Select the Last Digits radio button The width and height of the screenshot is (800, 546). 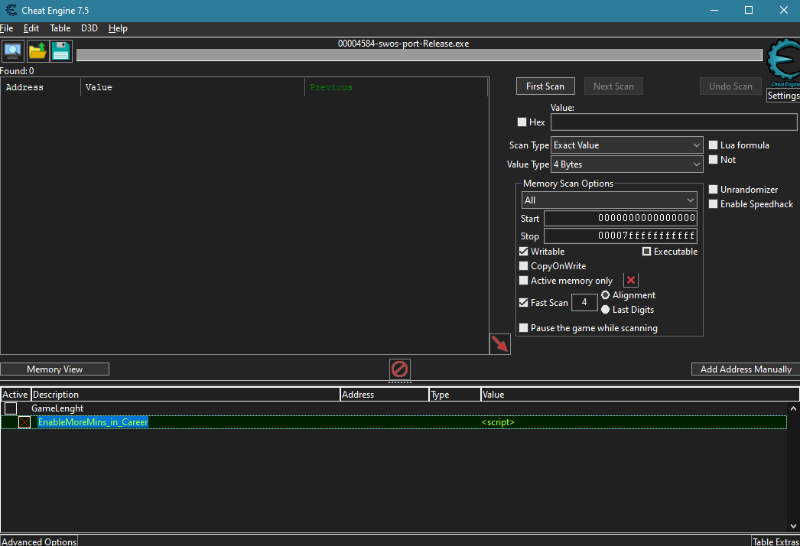coord(605,310)
